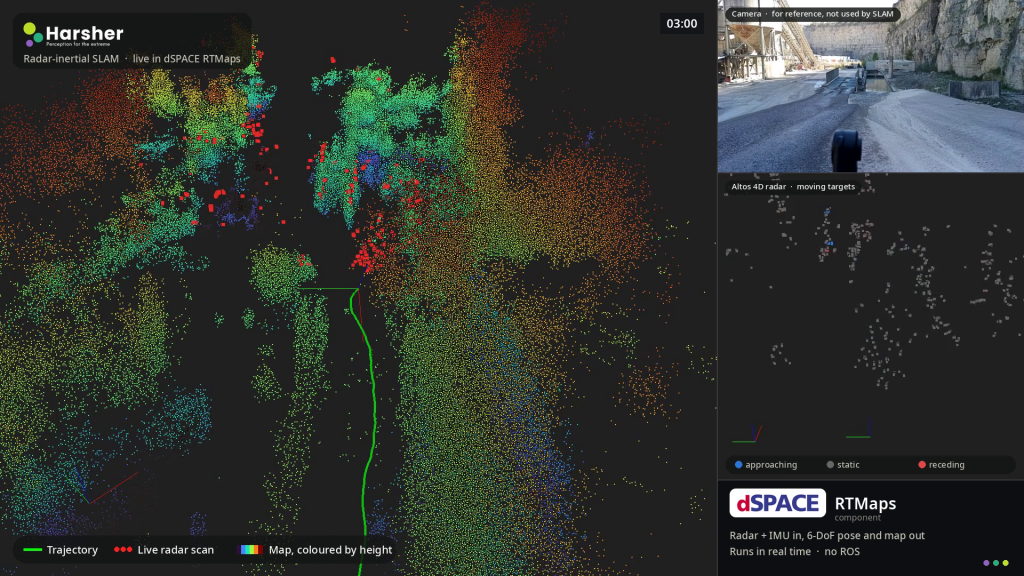Click the 03:00 timer readout

pyautogui.click(x=682, y=24)
